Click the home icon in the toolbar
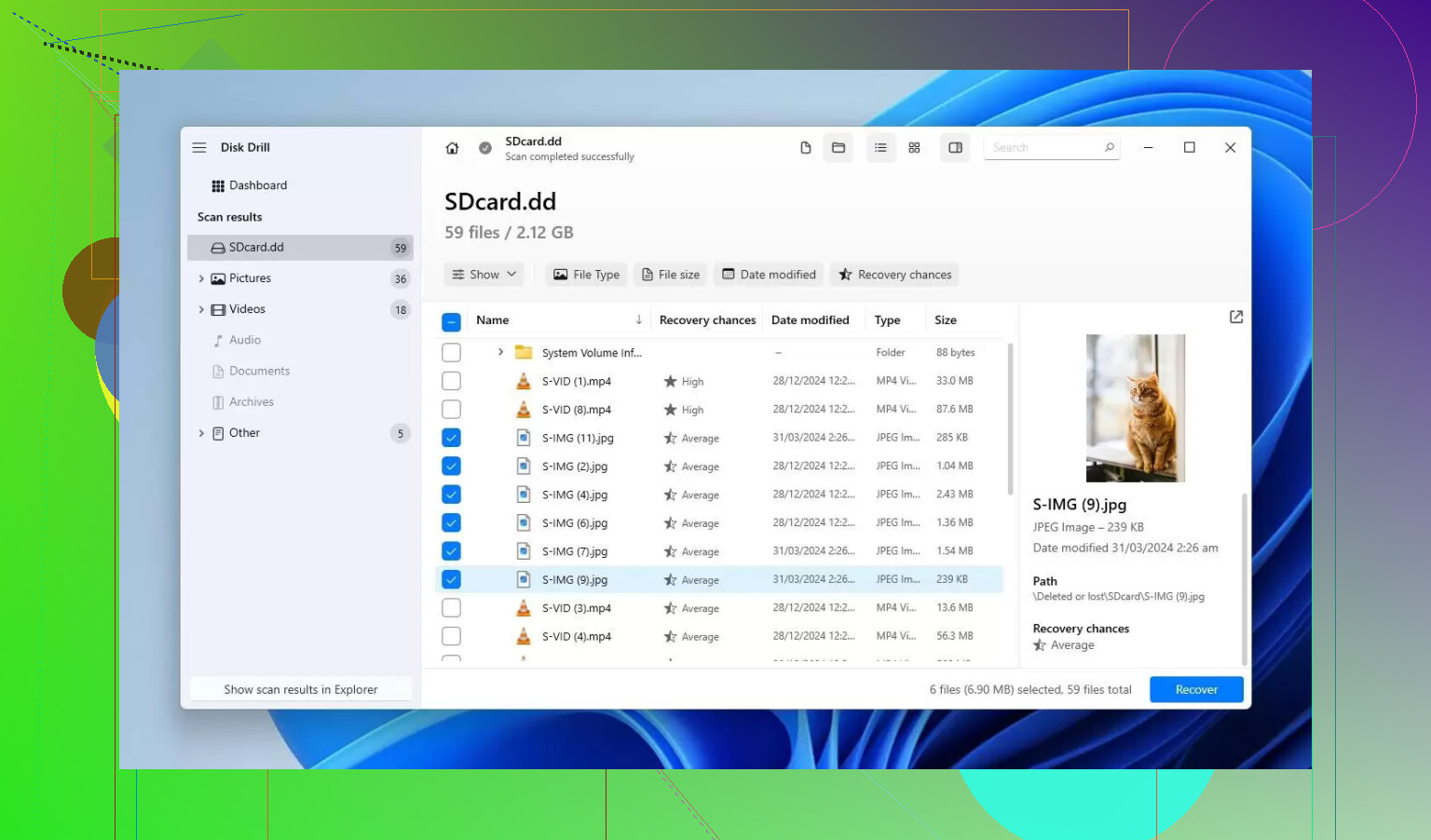The image size is (1431, 840). tap(452, 148)
